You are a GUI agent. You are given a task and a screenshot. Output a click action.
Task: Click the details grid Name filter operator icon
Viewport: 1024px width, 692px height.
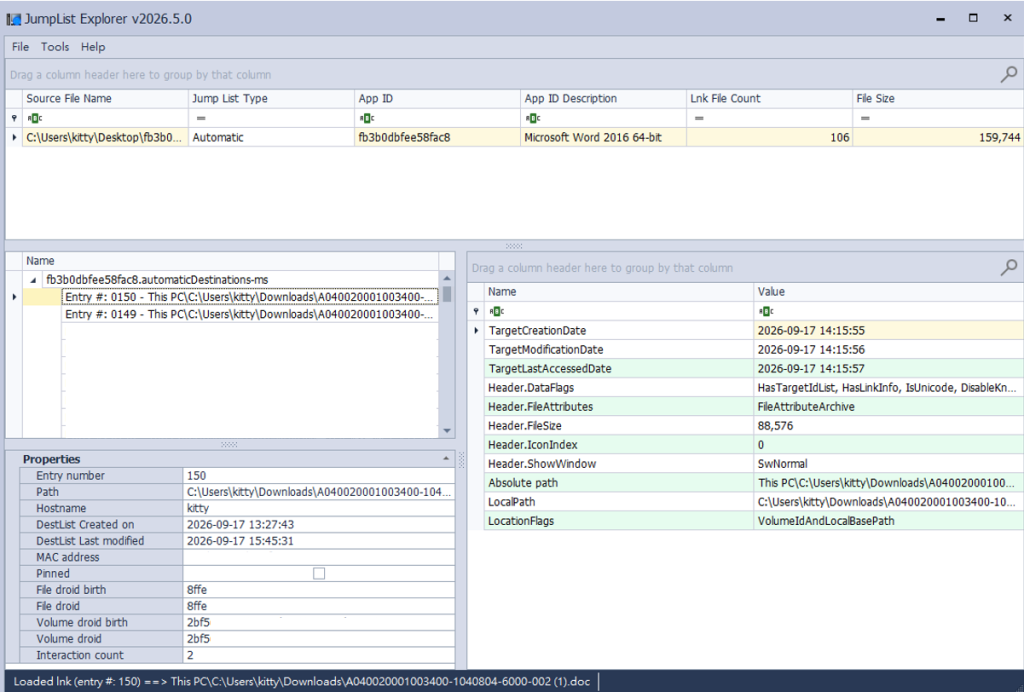pyautogui.click(x=496, y=311)
